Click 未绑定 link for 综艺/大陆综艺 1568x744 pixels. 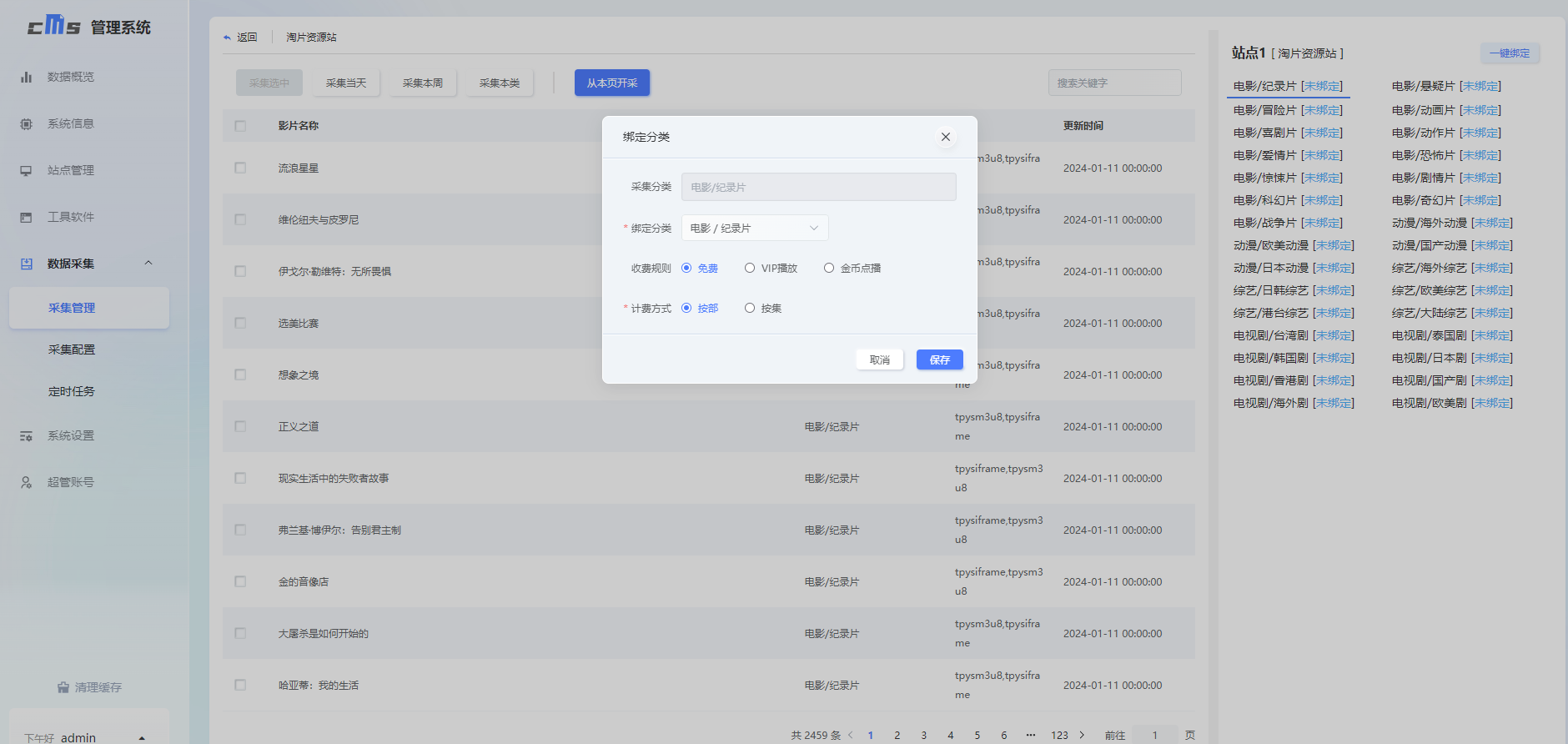1492,313
